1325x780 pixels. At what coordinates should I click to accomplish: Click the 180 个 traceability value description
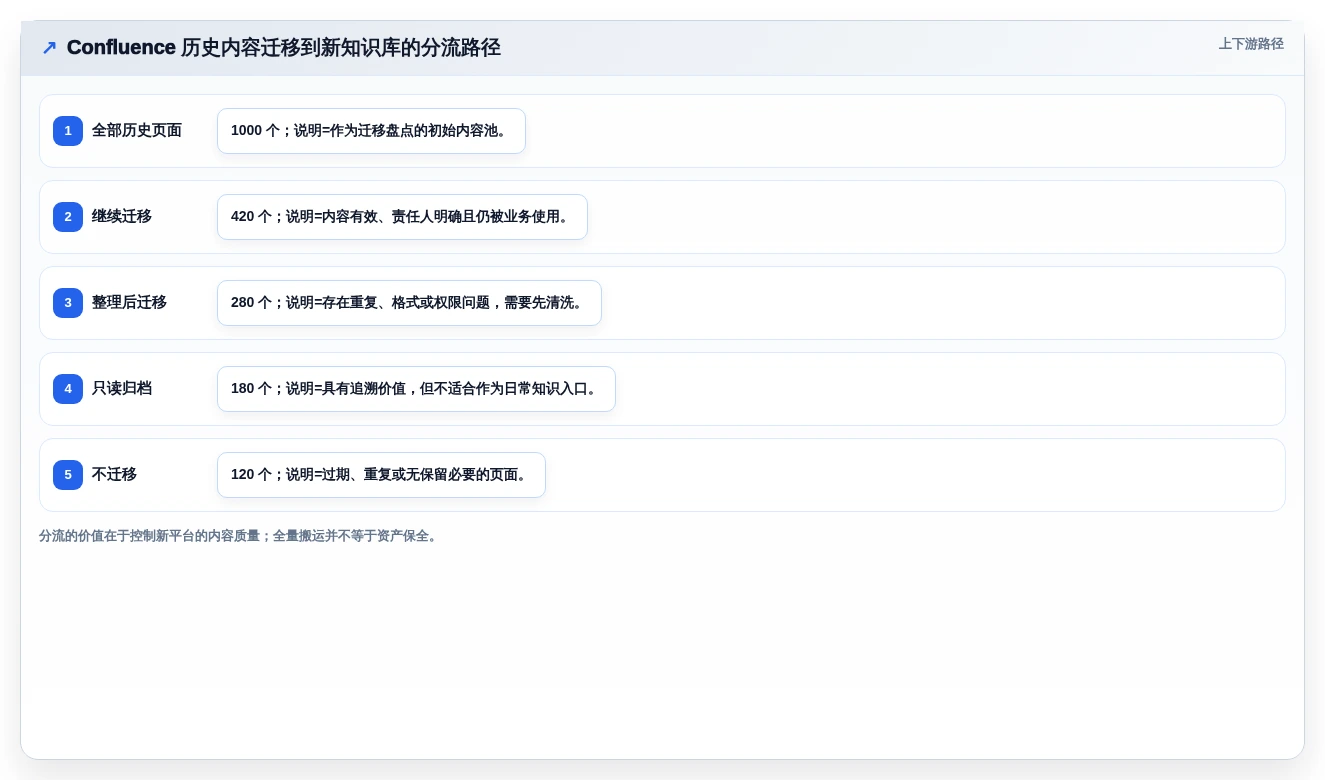(x=416, y=389)
